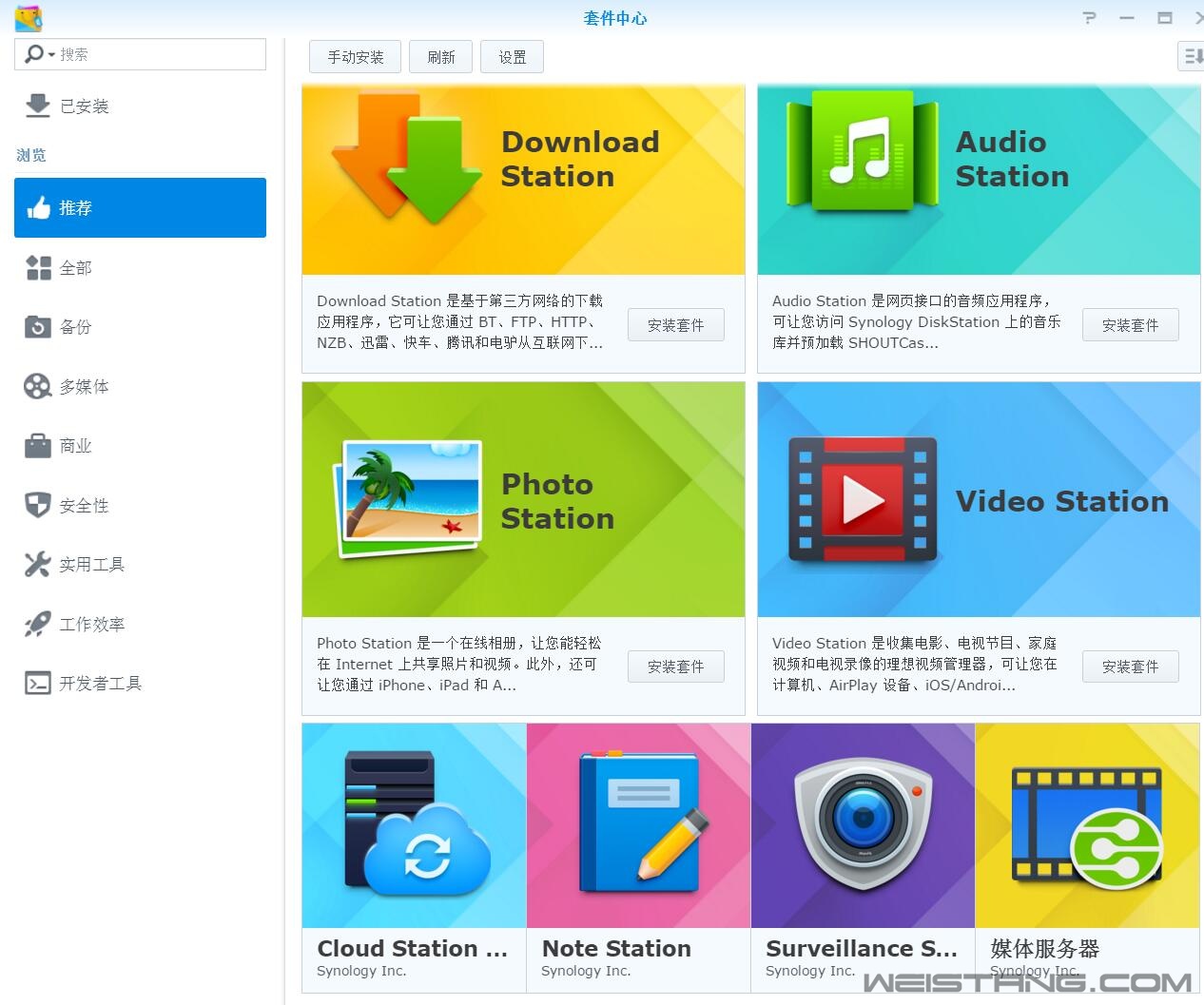Open the Cloud Station package title
Viewport: 1204px width, 1005px height.
tap(412, 948)
